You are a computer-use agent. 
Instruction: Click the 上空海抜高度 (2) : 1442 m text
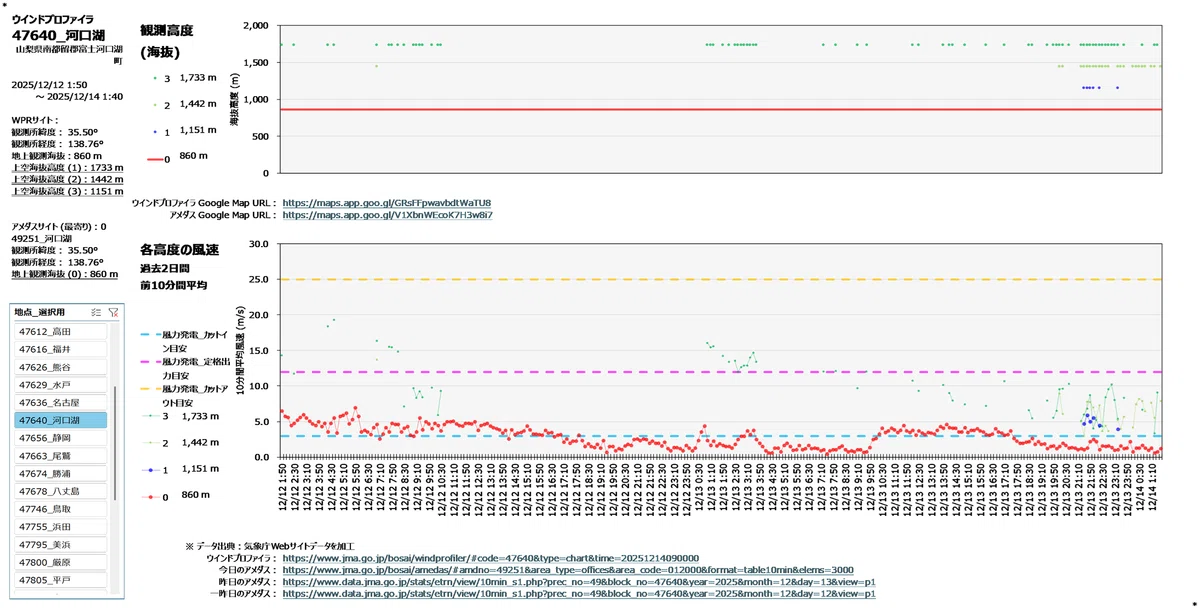(x=67, y=179)
